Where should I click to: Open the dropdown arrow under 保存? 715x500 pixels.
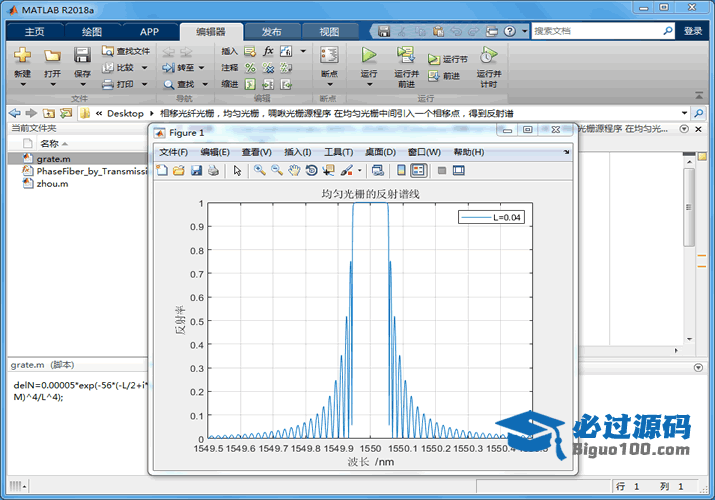(83, 84)
